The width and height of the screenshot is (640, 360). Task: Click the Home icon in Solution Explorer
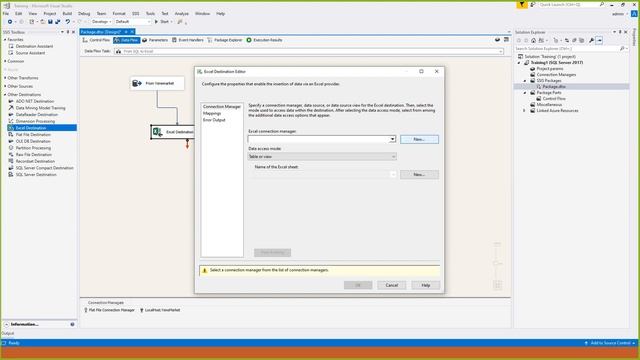(533, 40)
